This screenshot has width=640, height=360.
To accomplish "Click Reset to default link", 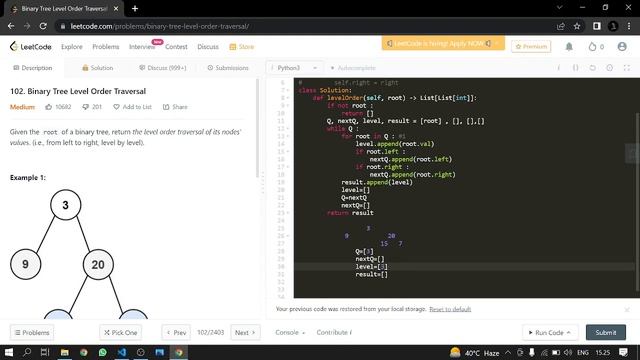I will pos(450,309).
